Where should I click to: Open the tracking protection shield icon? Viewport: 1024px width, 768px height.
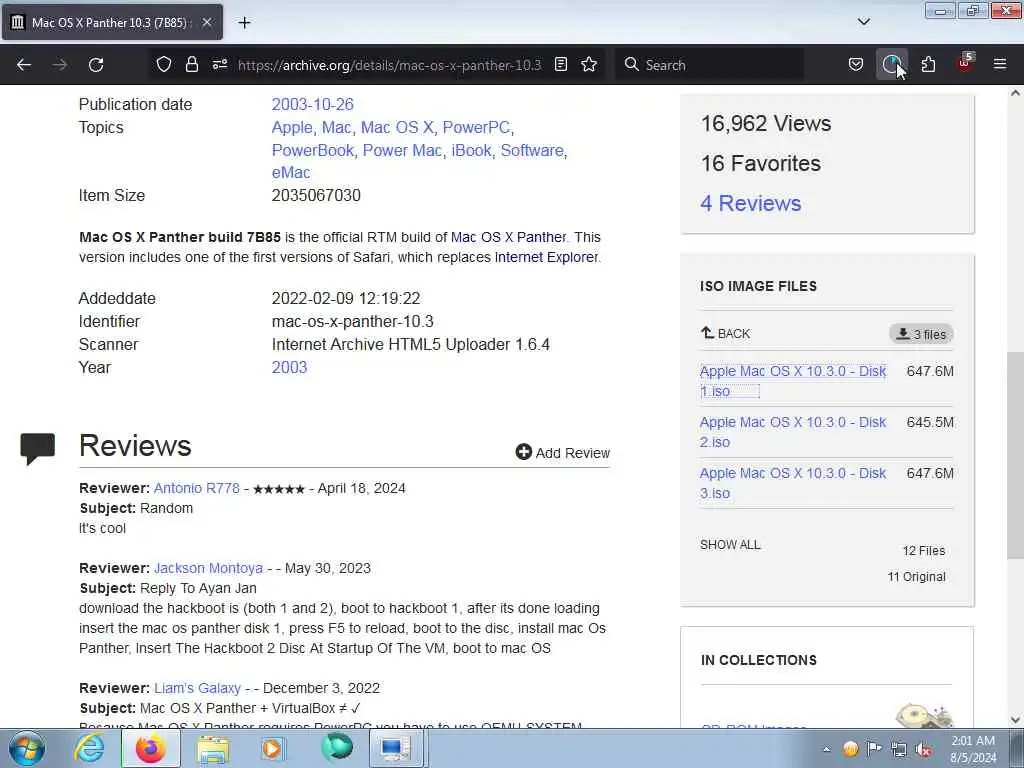click(x=164, y=65)
